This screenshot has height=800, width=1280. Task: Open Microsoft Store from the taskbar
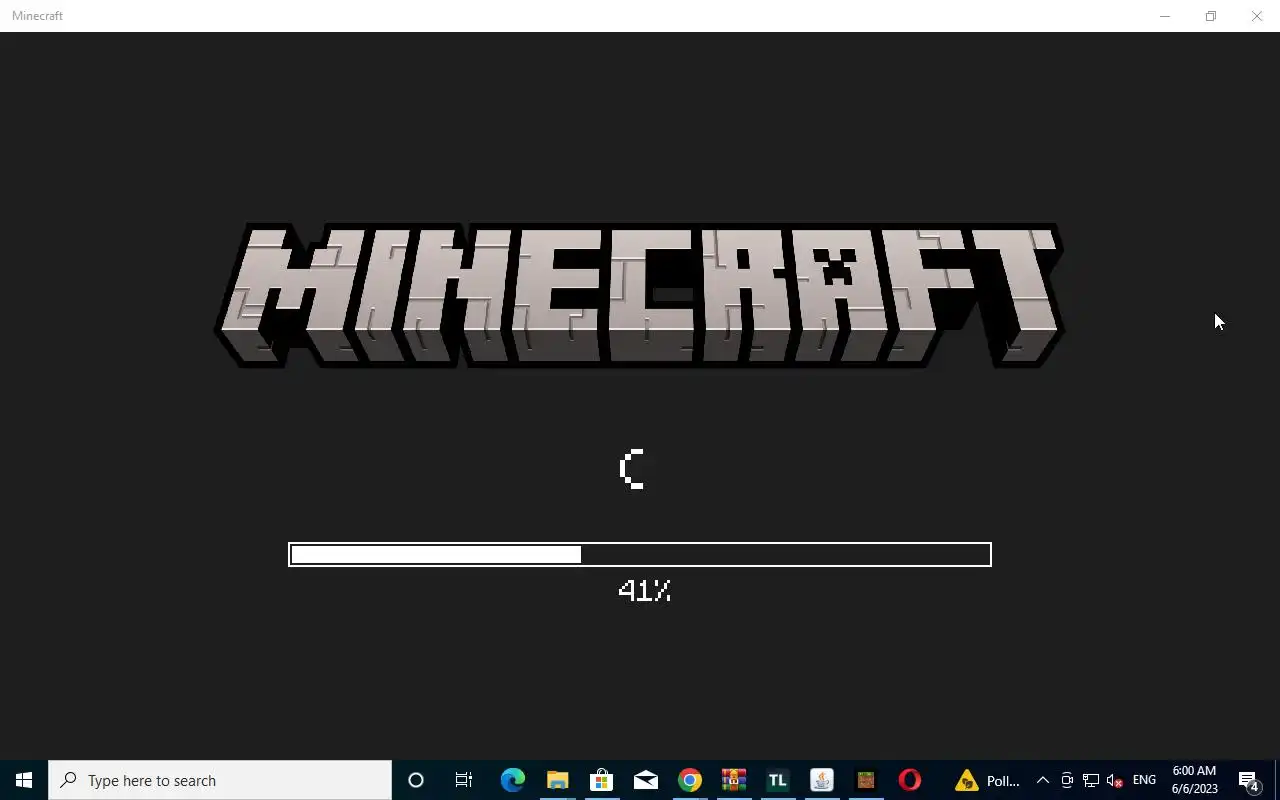601,780
